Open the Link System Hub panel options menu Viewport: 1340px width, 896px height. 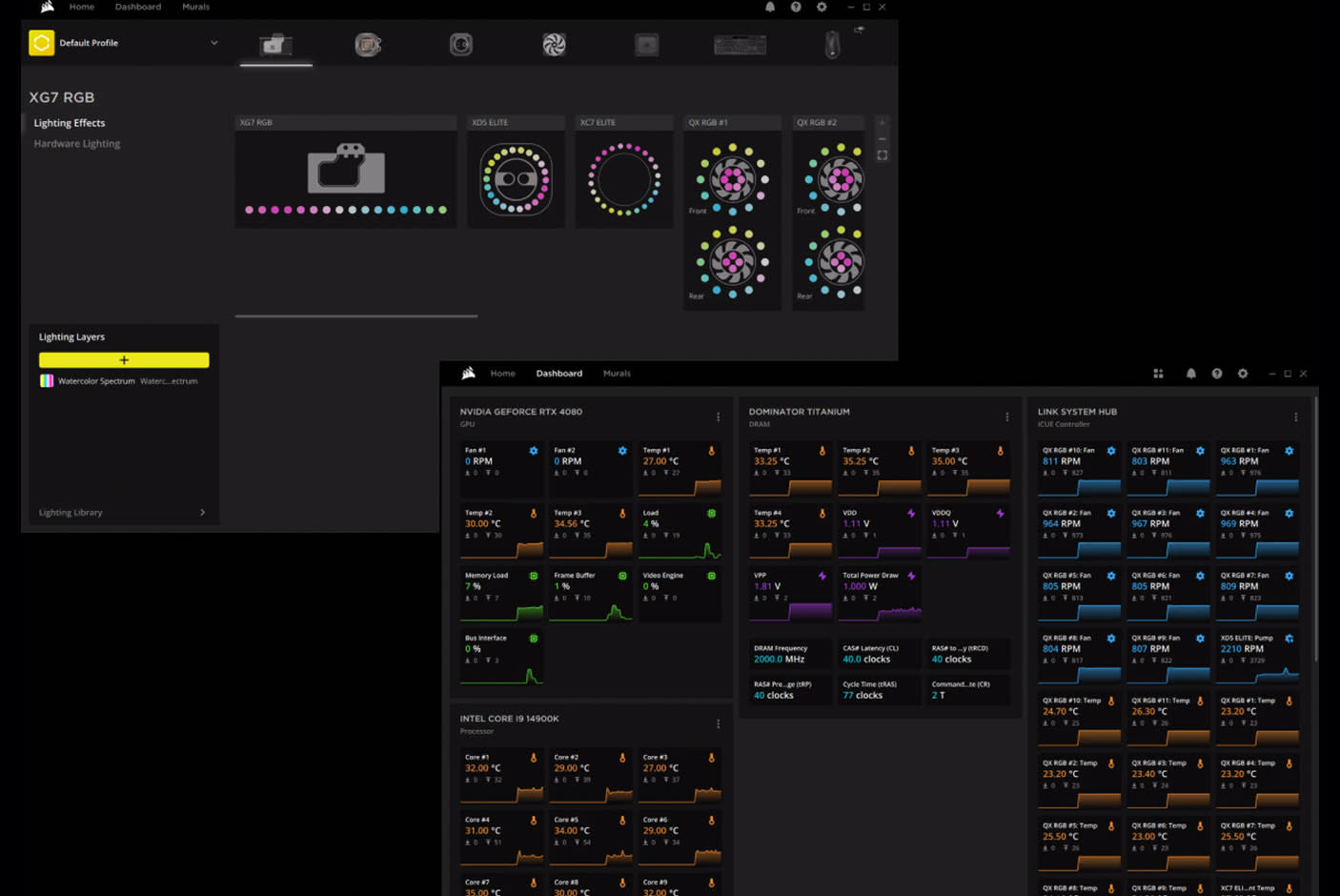click(x=1295, y=417)
